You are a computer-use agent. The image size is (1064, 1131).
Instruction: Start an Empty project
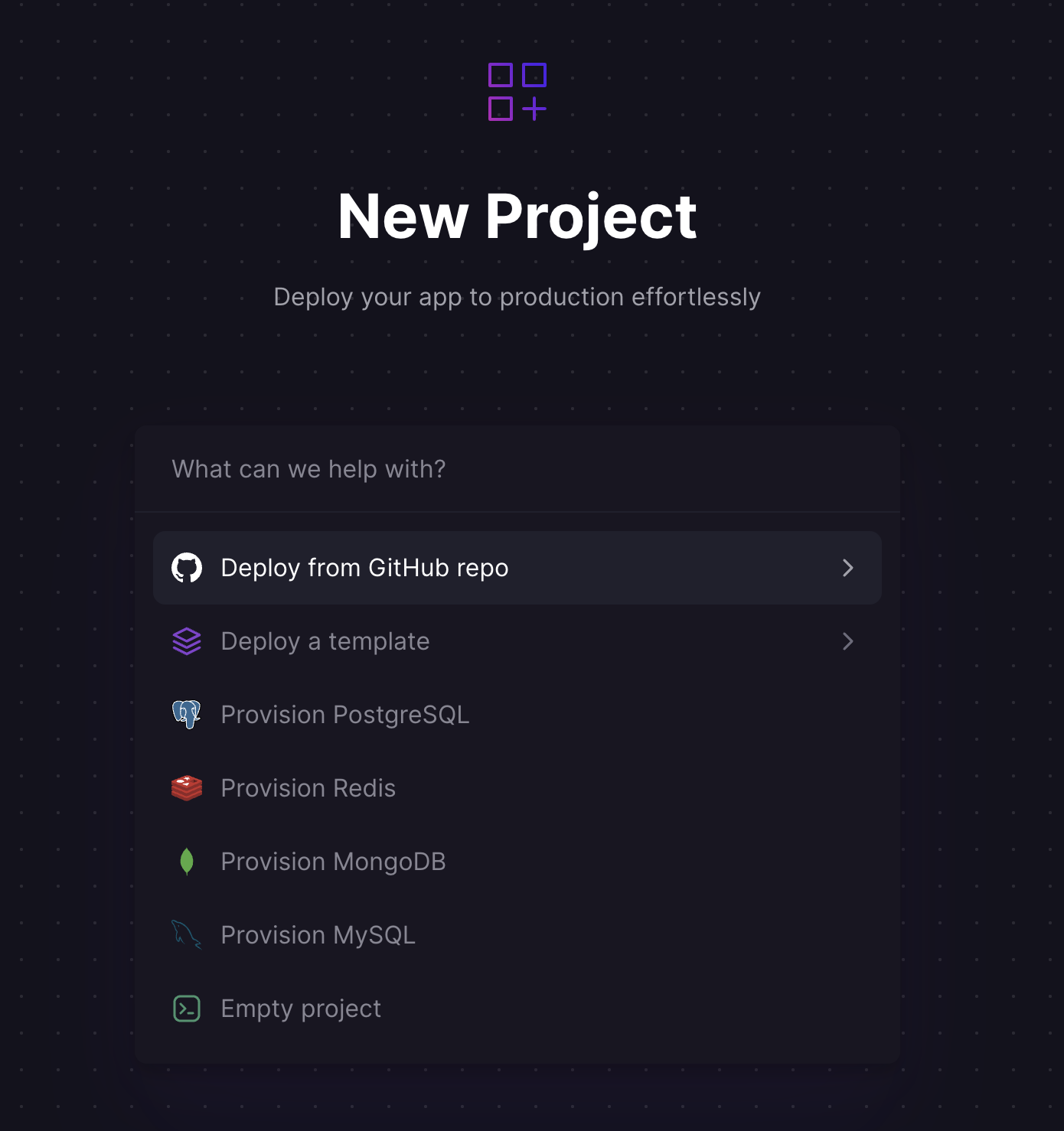coord(301,1009)
